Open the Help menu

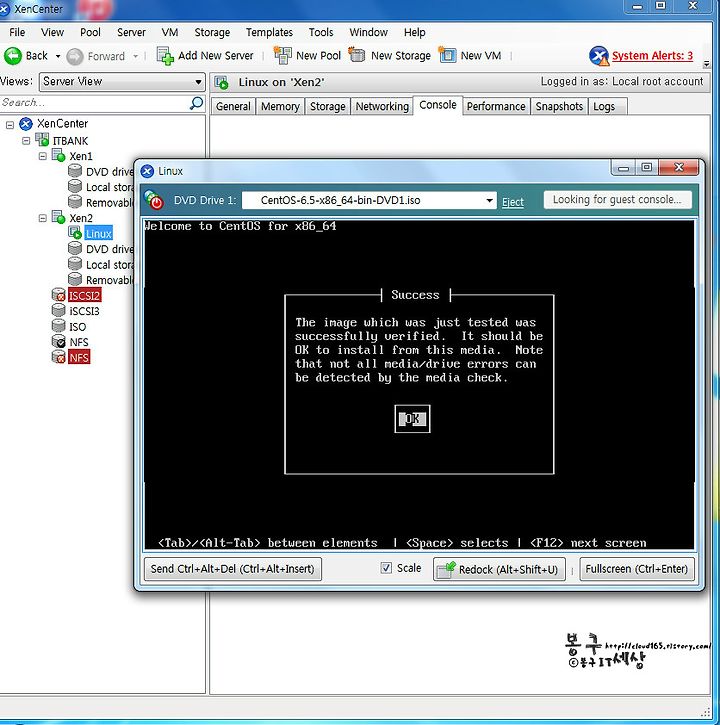(414, 32)
